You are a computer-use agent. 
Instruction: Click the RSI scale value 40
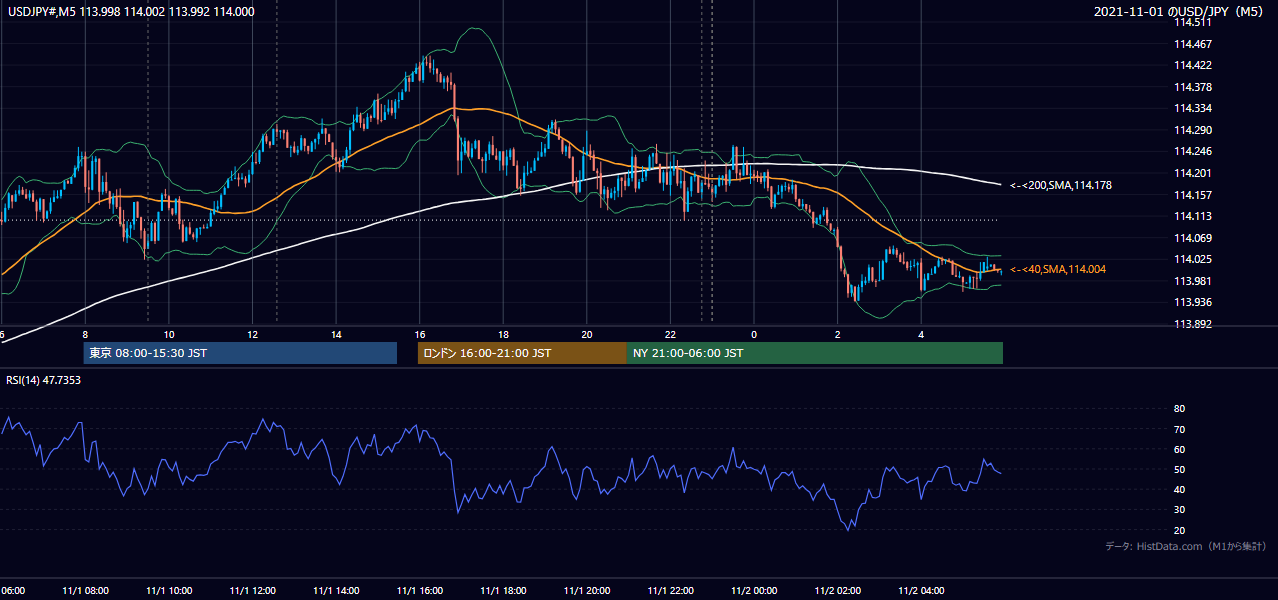[x=1179, y=489]
